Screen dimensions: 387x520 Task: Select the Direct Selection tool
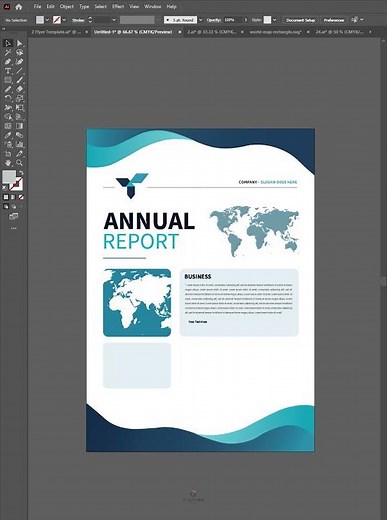[x=19, y=43]
